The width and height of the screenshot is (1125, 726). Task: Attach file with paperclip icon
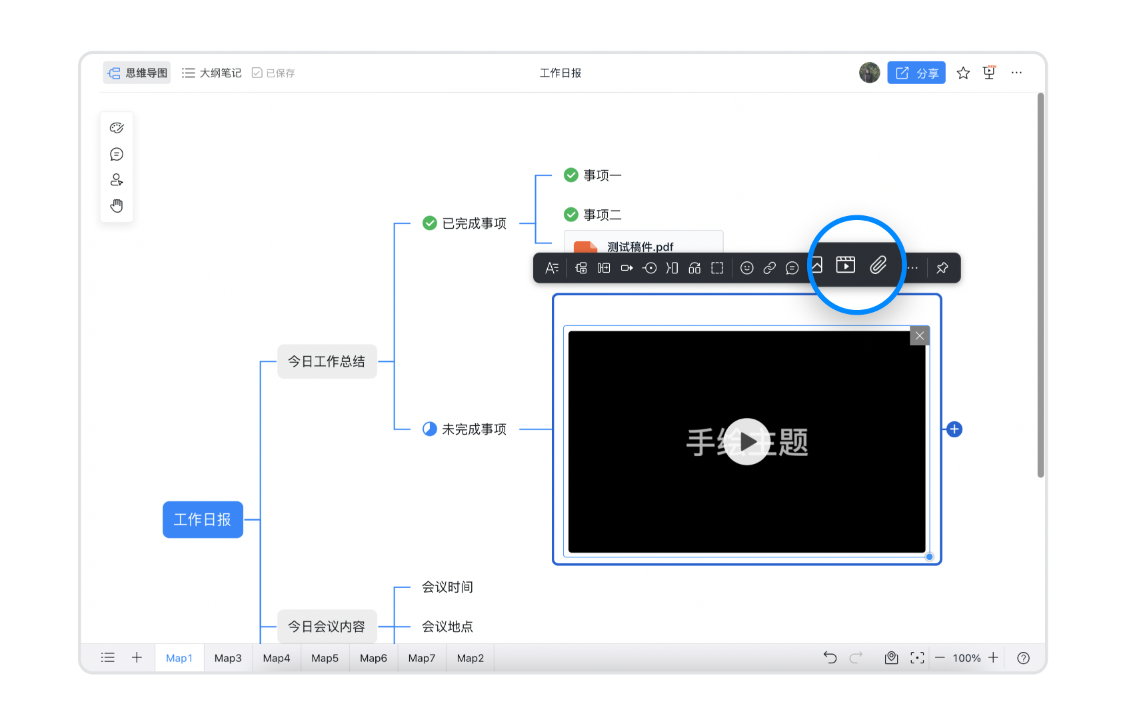878,265
